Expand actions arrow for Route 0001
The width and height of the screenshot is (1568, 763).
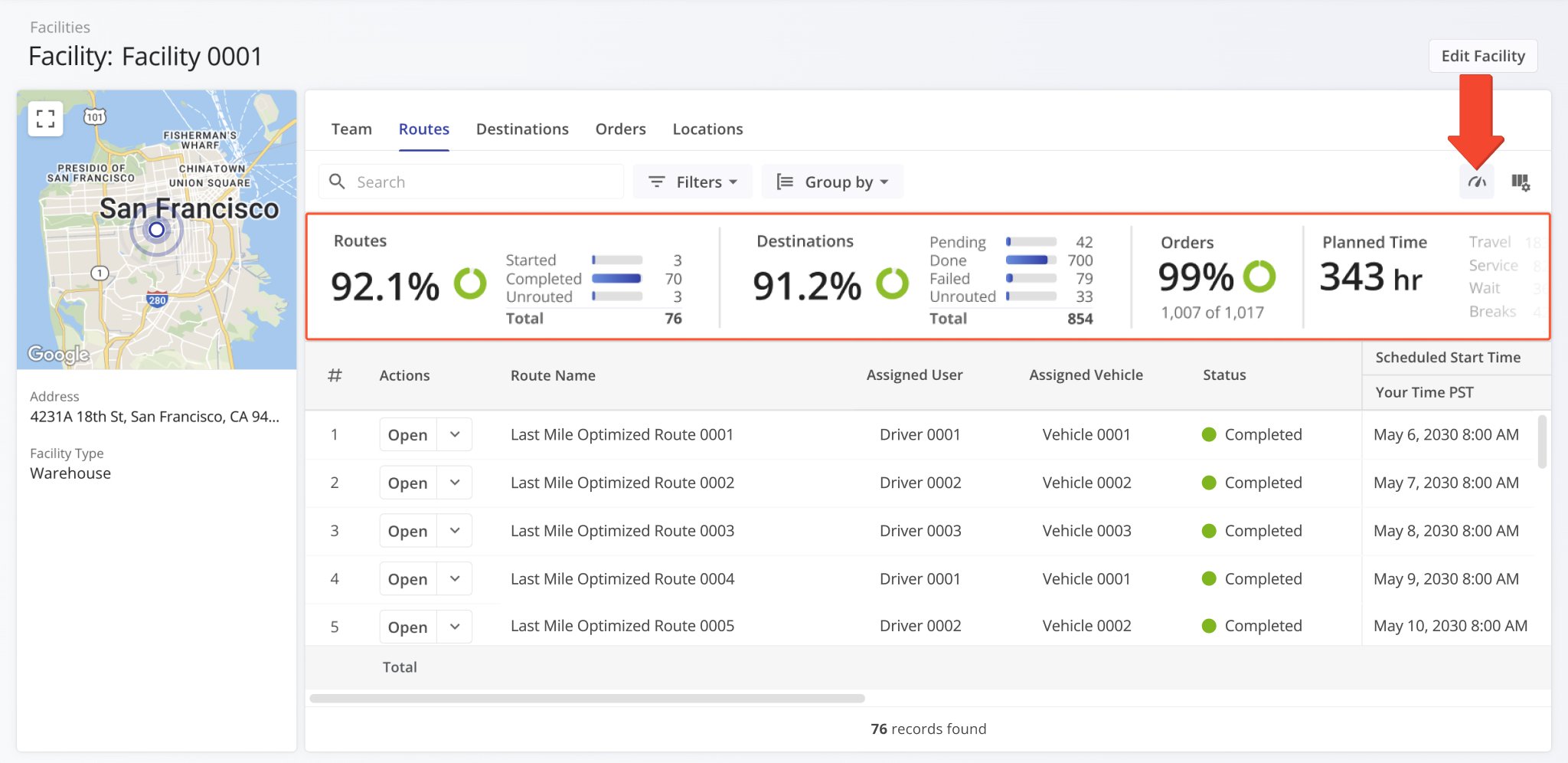pyautogui.click(x=455, y=434)
